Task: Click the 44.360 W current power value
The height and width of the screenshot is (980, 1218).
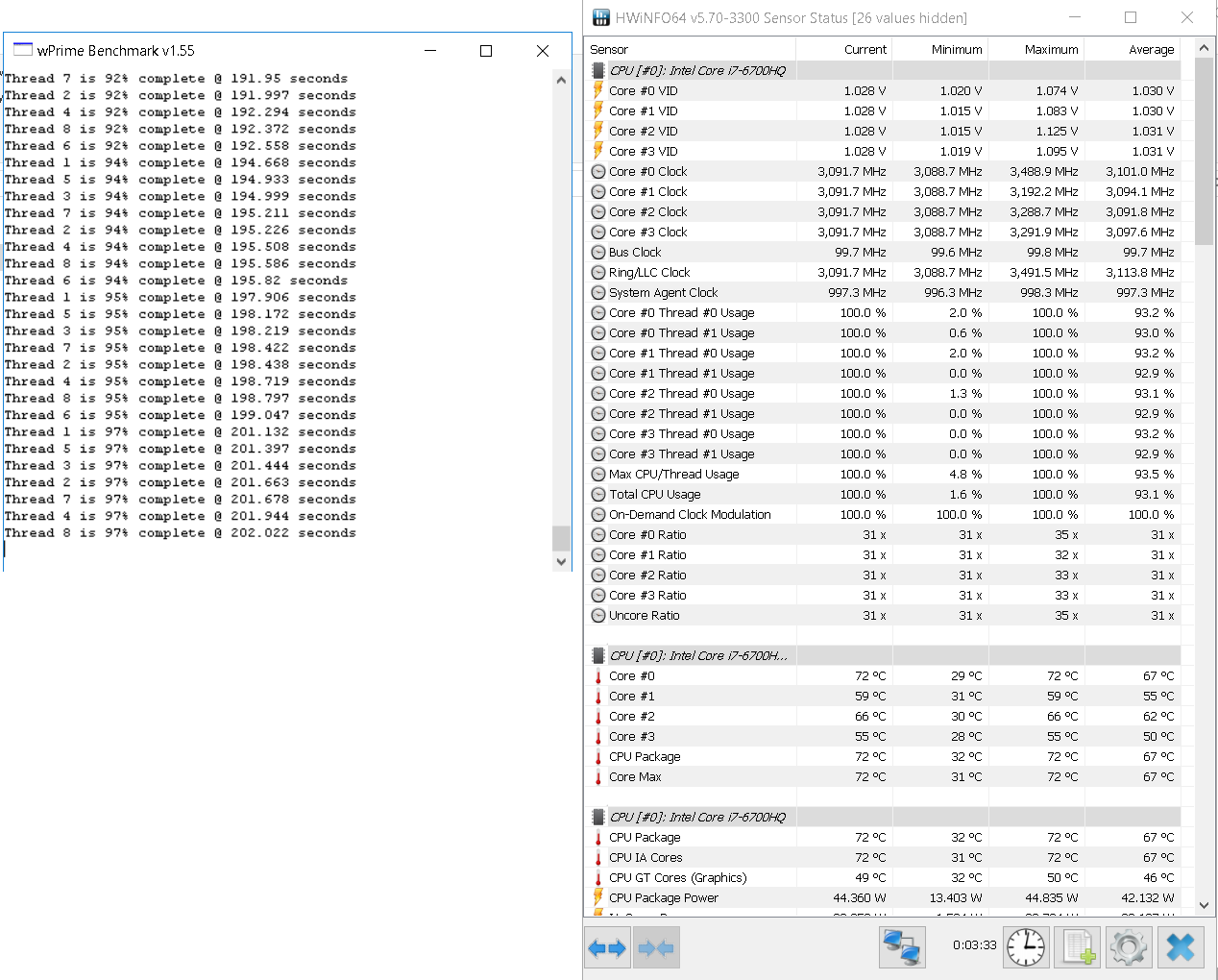Action: pos(859,897)
